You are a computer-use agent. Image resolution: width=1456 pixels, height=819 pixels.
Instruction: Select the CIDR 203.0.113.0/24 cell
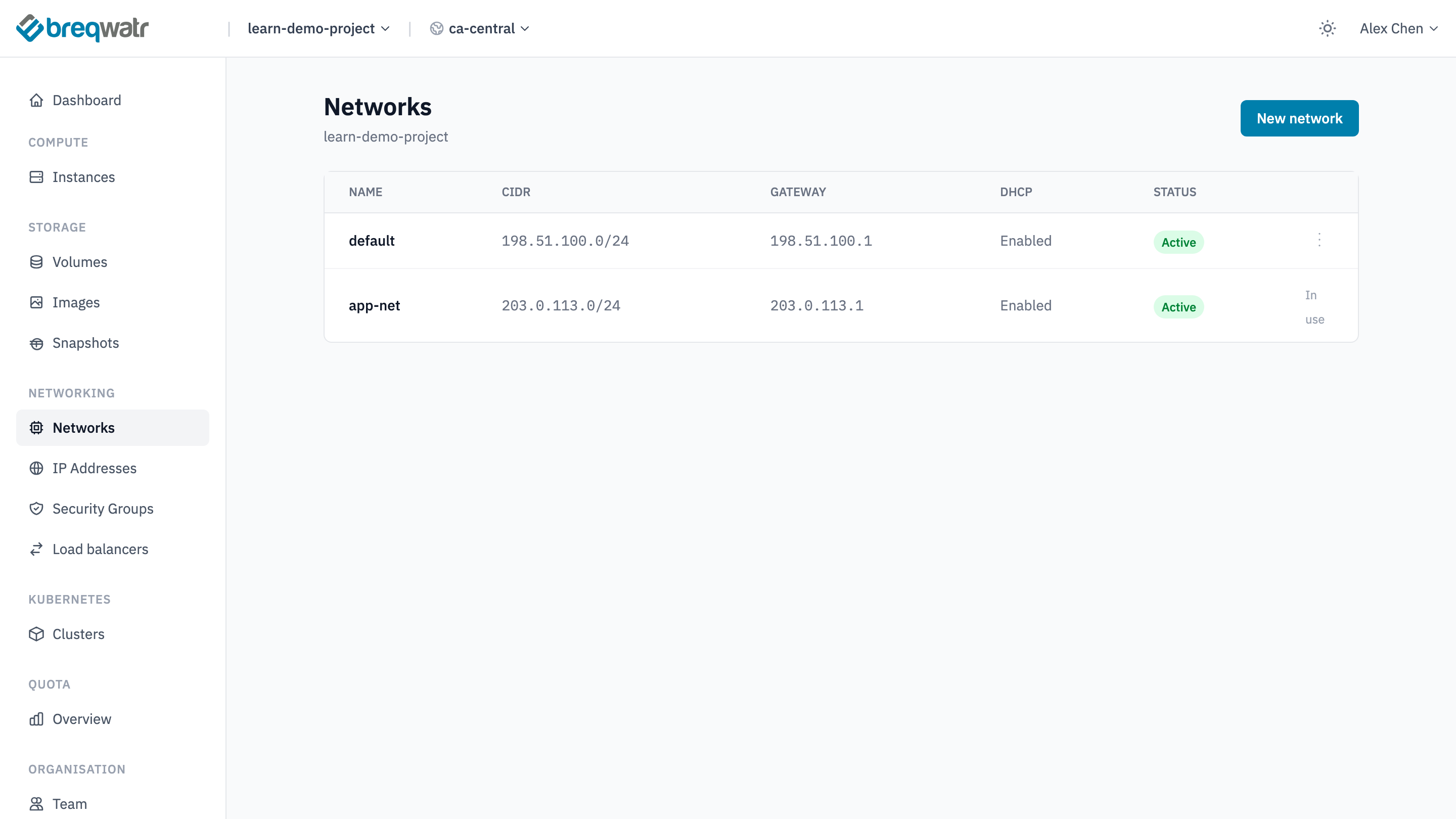click(x=561, y=306)
